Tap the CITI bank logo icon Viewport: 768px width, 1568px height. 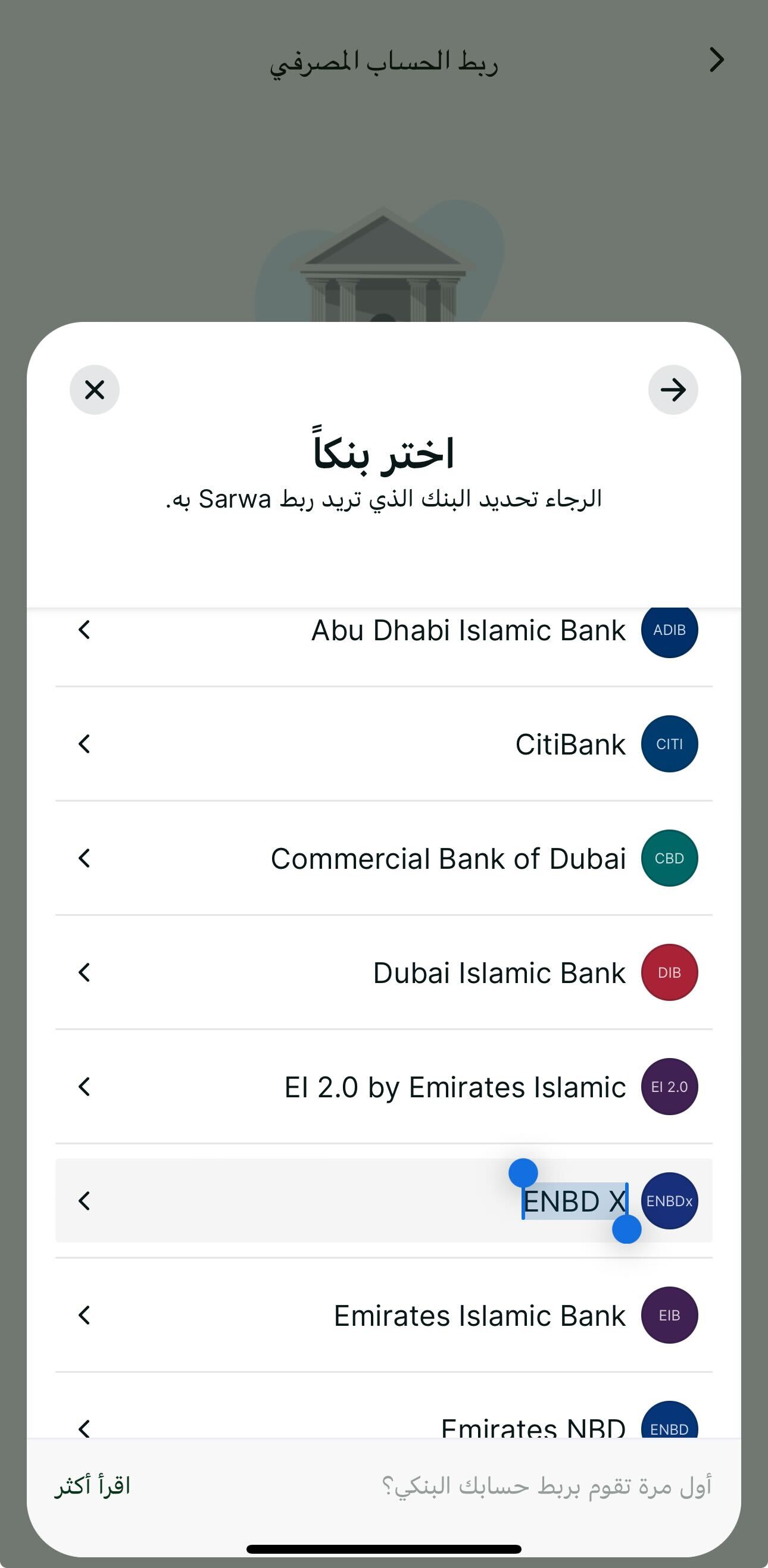click(669, 744)
